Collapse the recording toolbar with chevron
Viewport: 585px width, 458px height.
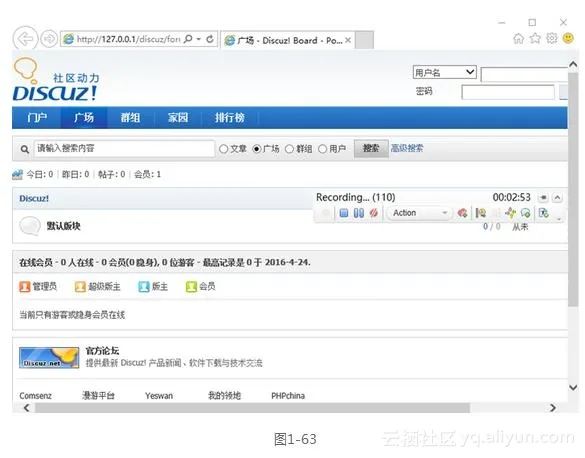tap(557, 197)
